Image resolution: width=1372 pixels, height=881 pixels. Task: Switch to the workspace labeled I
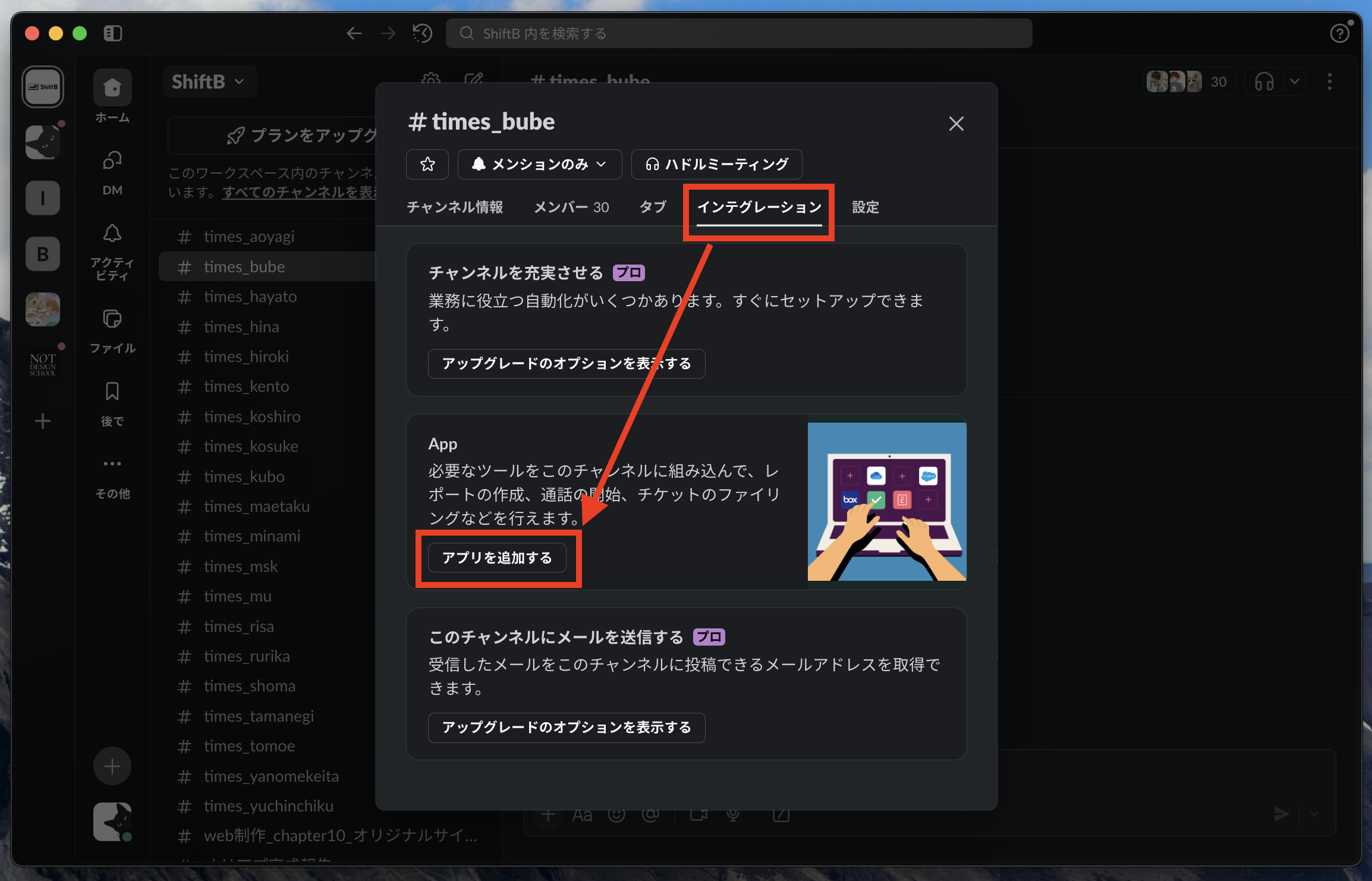[43, 198]
